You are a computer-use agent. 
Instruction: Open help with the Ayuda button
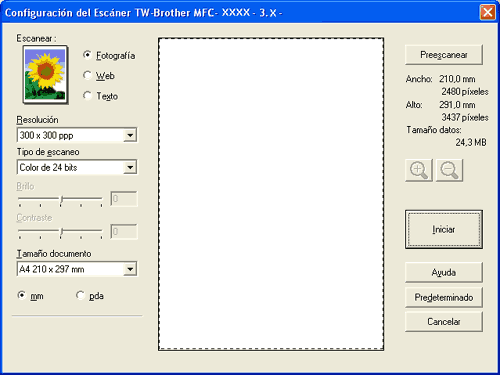point(444,272)
